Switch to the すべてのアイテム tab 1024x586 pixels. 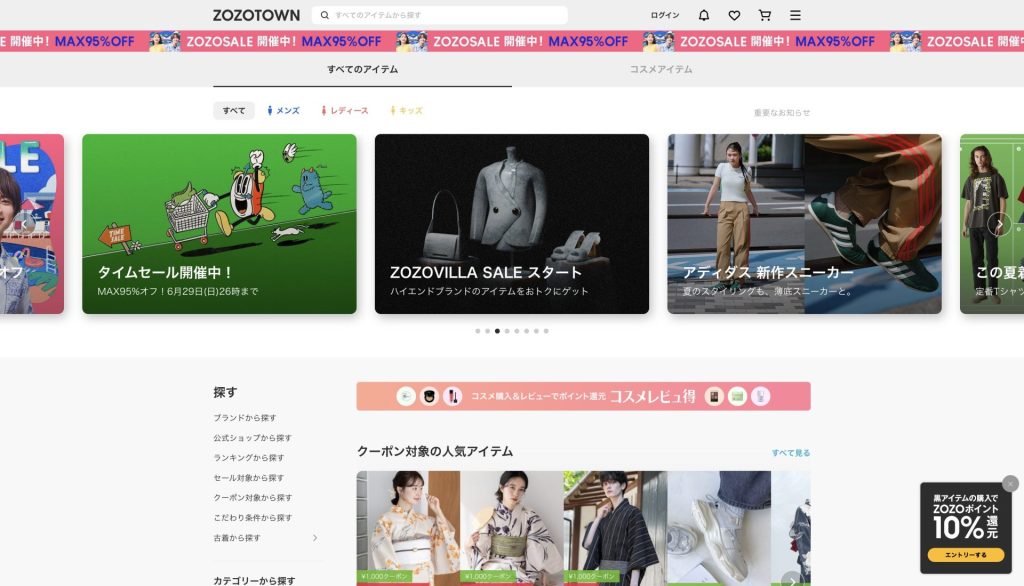(362, 69)
